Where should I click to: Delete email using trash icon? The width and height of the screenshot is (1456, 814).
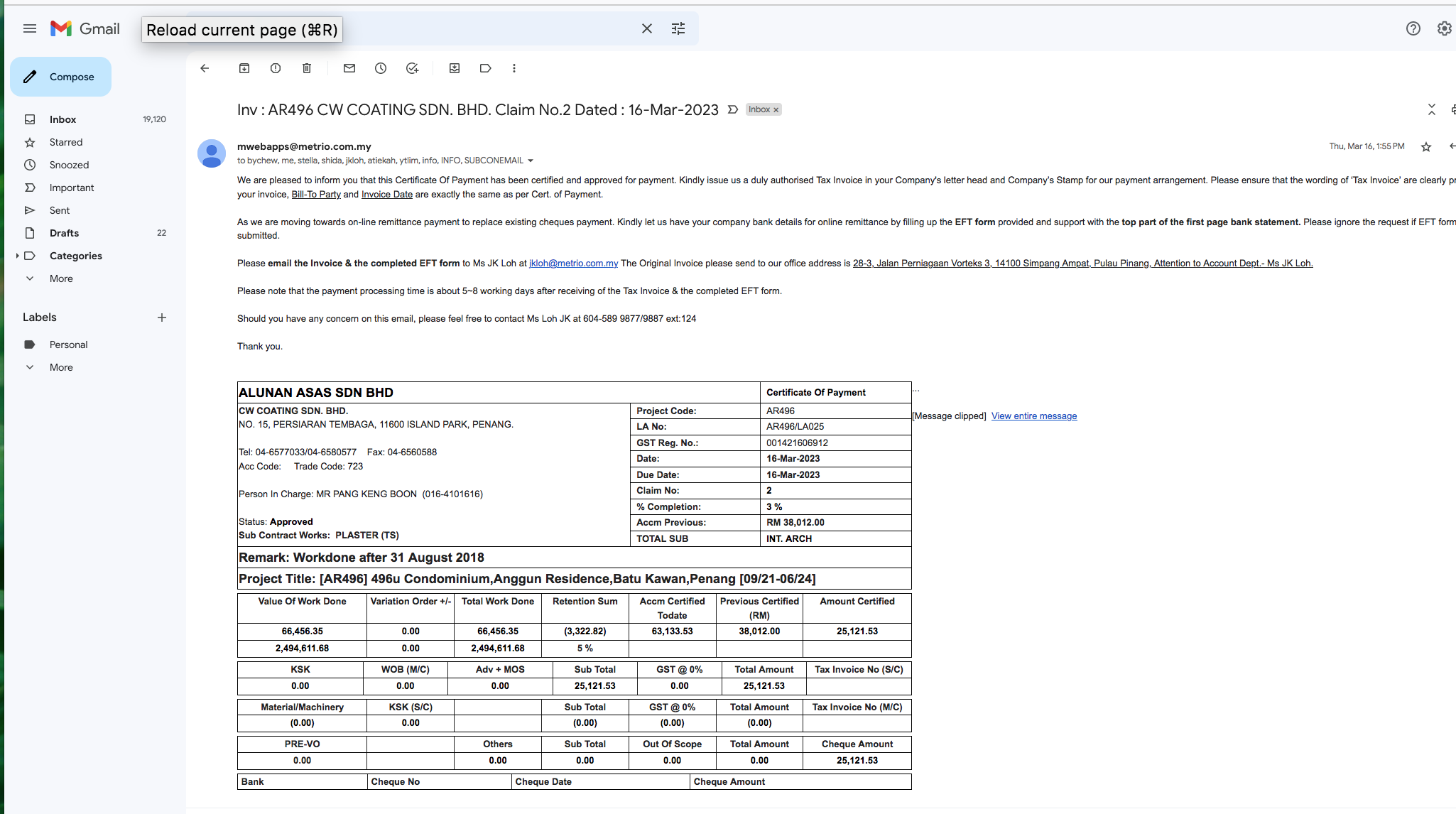307,68
